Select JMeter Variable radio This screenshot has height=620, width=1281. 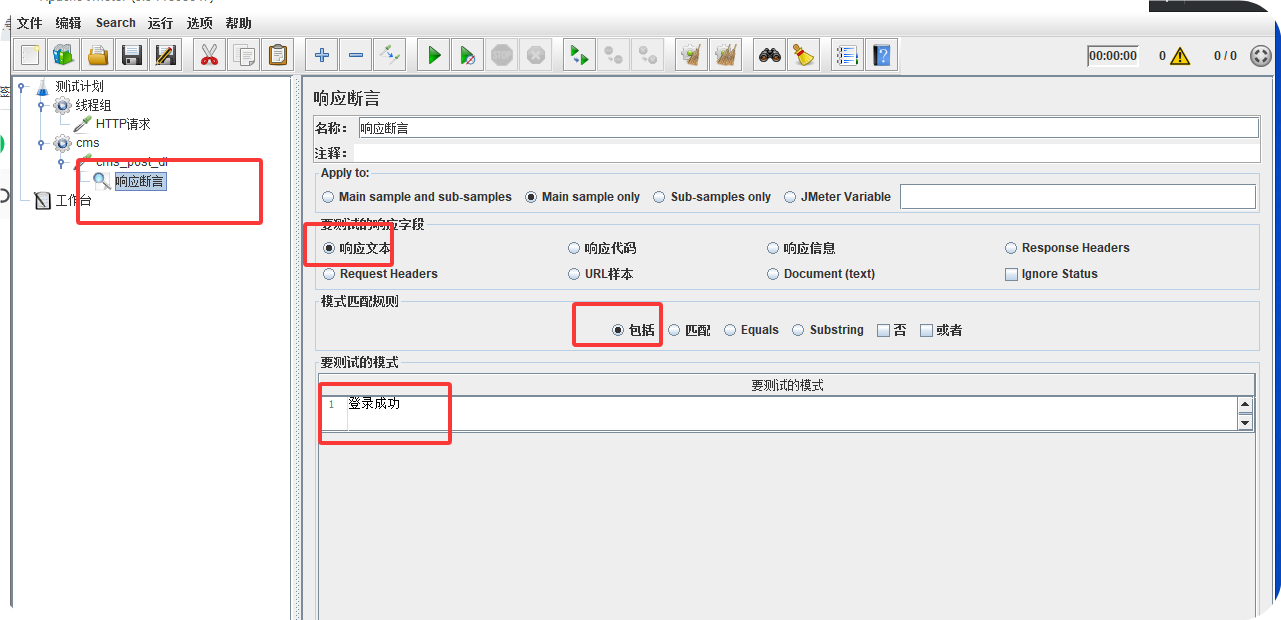coord(791,197)
